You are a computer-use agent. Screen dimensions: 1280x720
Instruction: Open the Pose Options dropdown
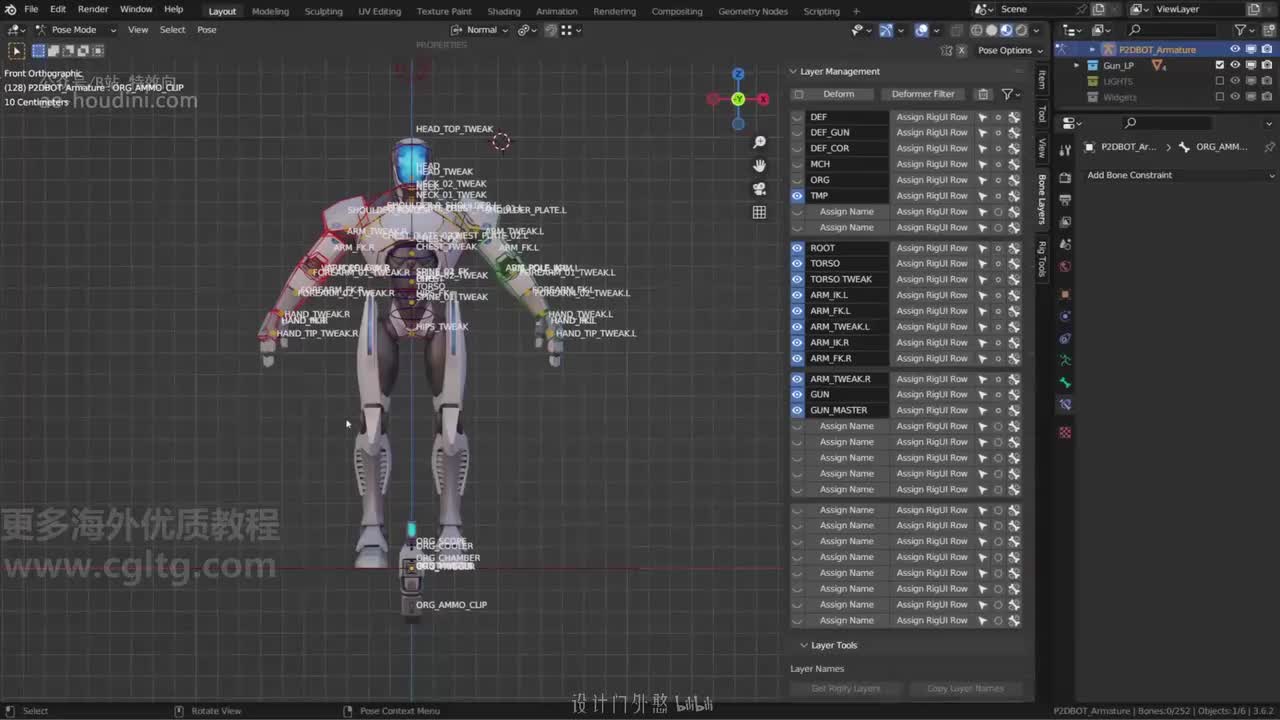[x=1010, y=50]
